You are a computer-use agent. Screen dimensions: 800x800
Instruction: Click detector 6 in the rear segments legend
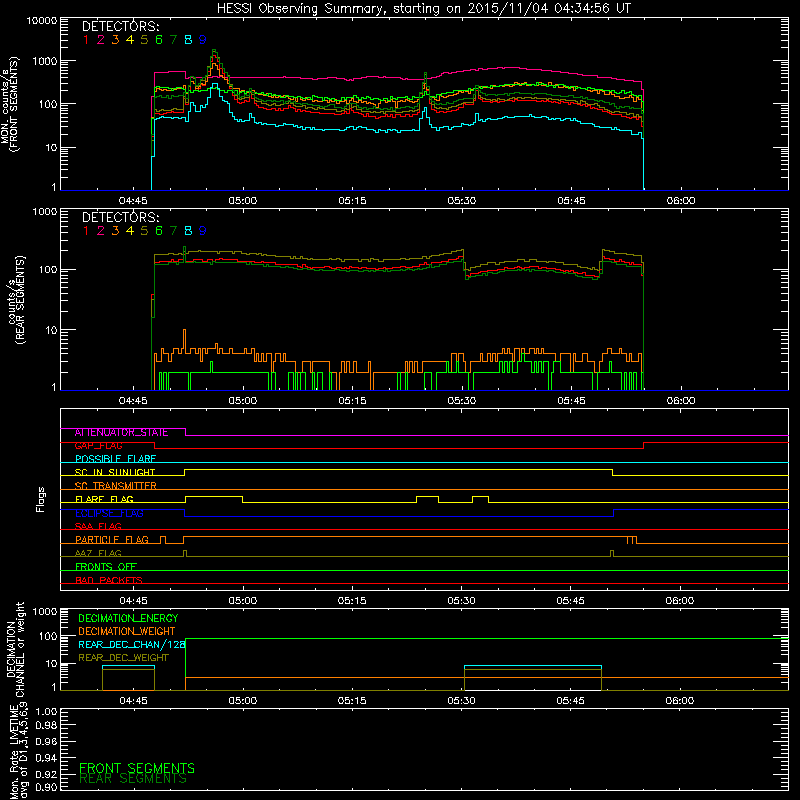click(159, 231)
